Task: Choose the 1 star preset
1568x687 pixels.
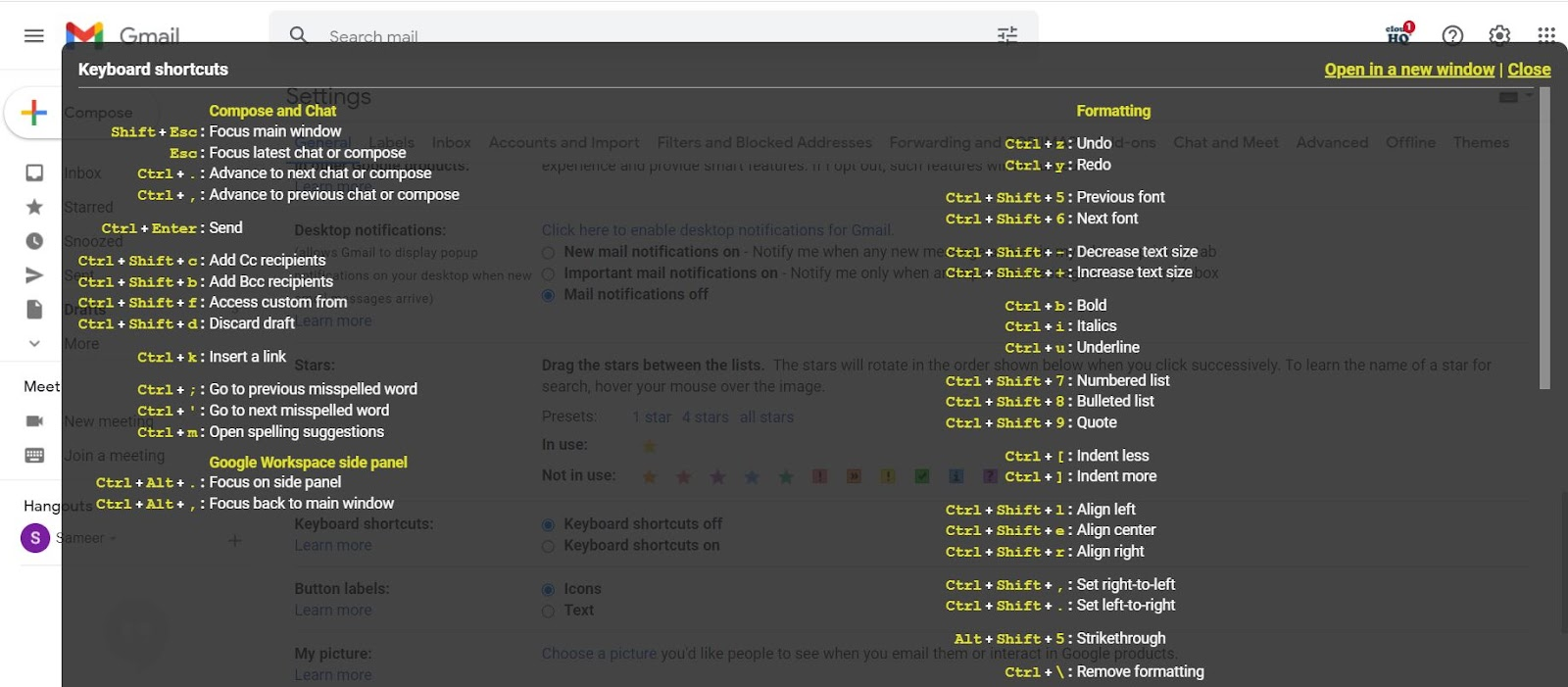Action: 652,417
